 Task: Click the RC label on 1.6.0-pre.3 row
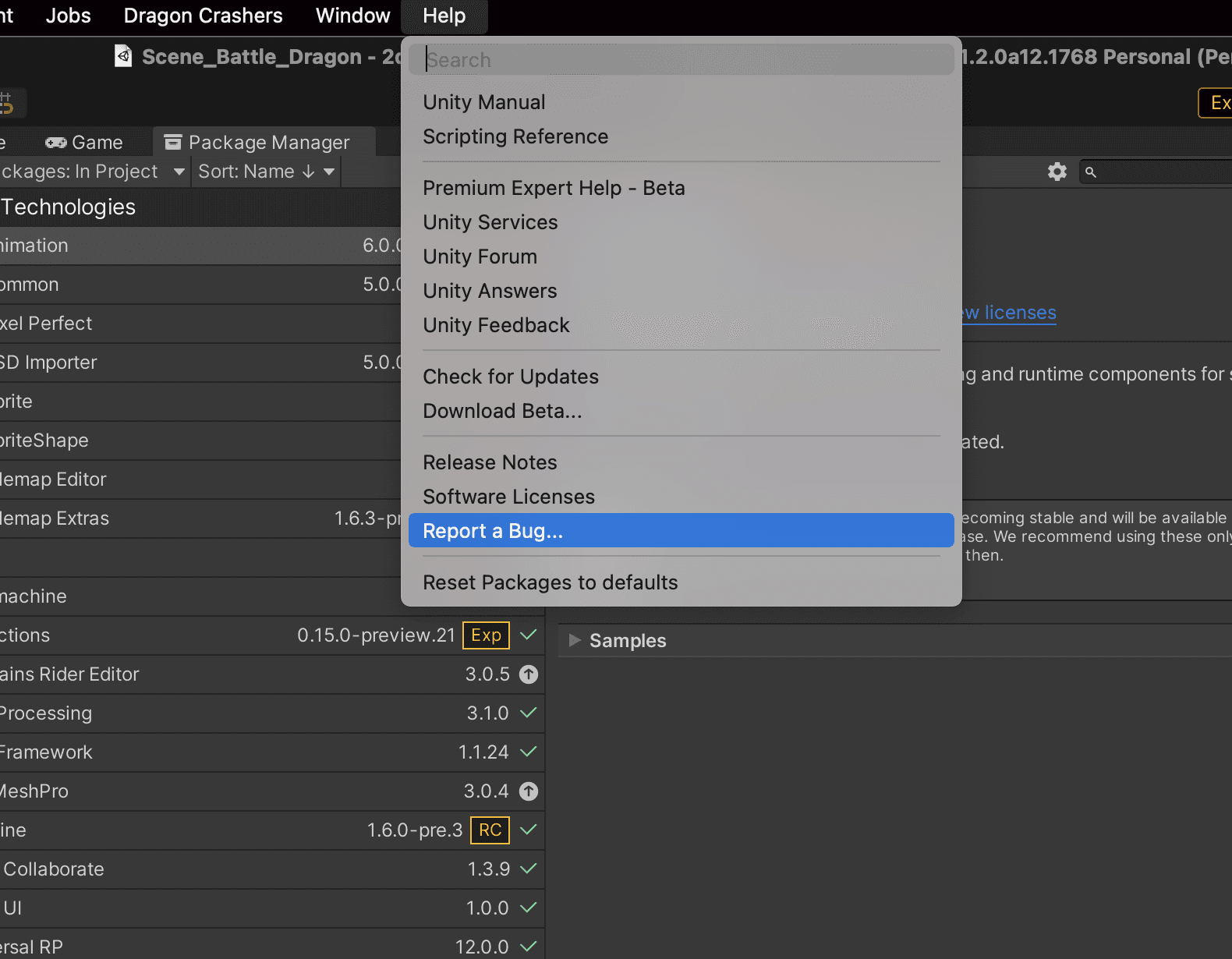[490, 830]
